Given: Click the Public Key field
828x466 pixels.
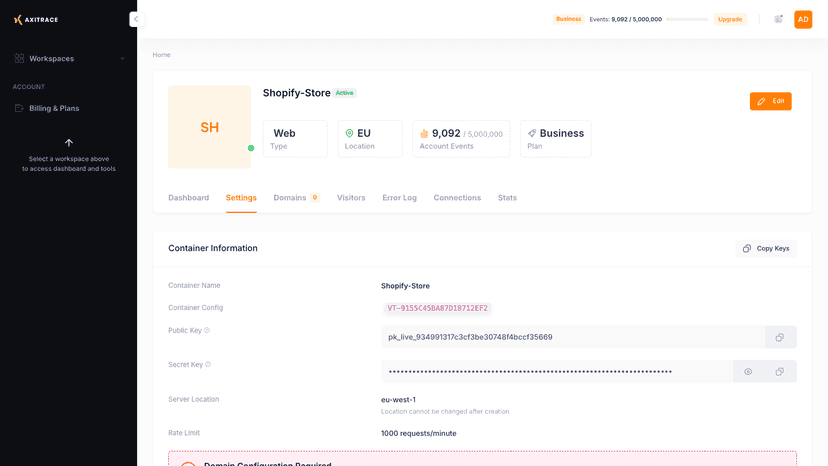Looking at the screenshot, I should click(x=573, y=337).
